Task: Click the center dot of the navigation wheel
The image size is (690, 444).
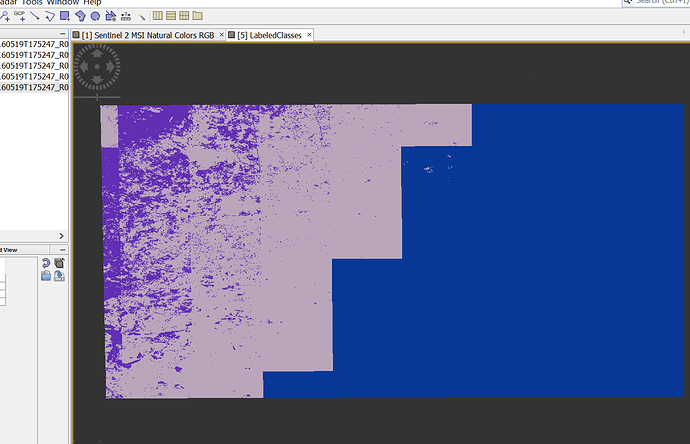Action: point(97,67)
